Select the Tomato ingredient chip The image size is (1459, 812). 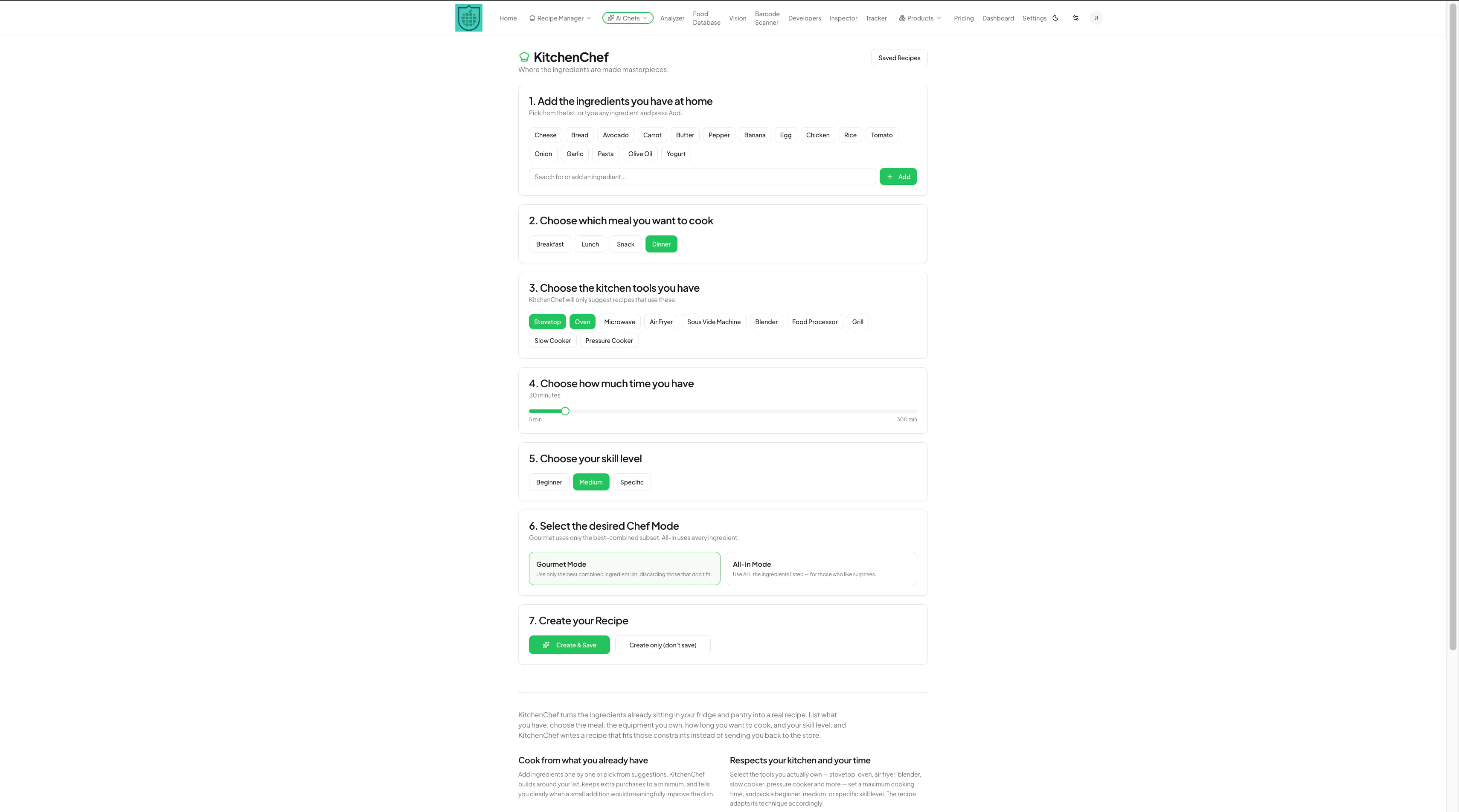tap(881, 135)
